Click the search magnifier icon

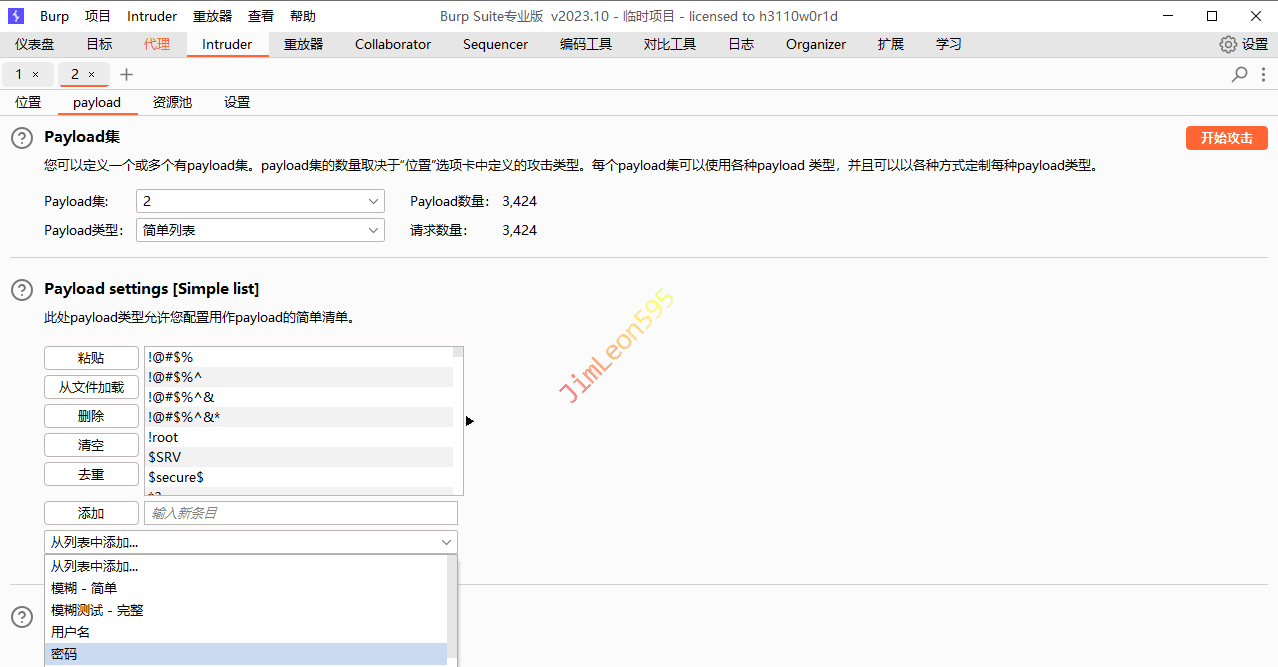click(1240, 74)
